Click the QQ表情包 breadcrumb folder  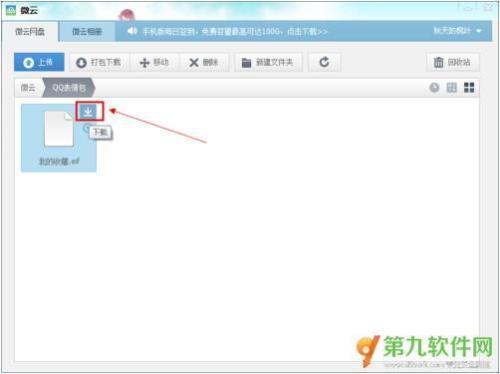69,88
